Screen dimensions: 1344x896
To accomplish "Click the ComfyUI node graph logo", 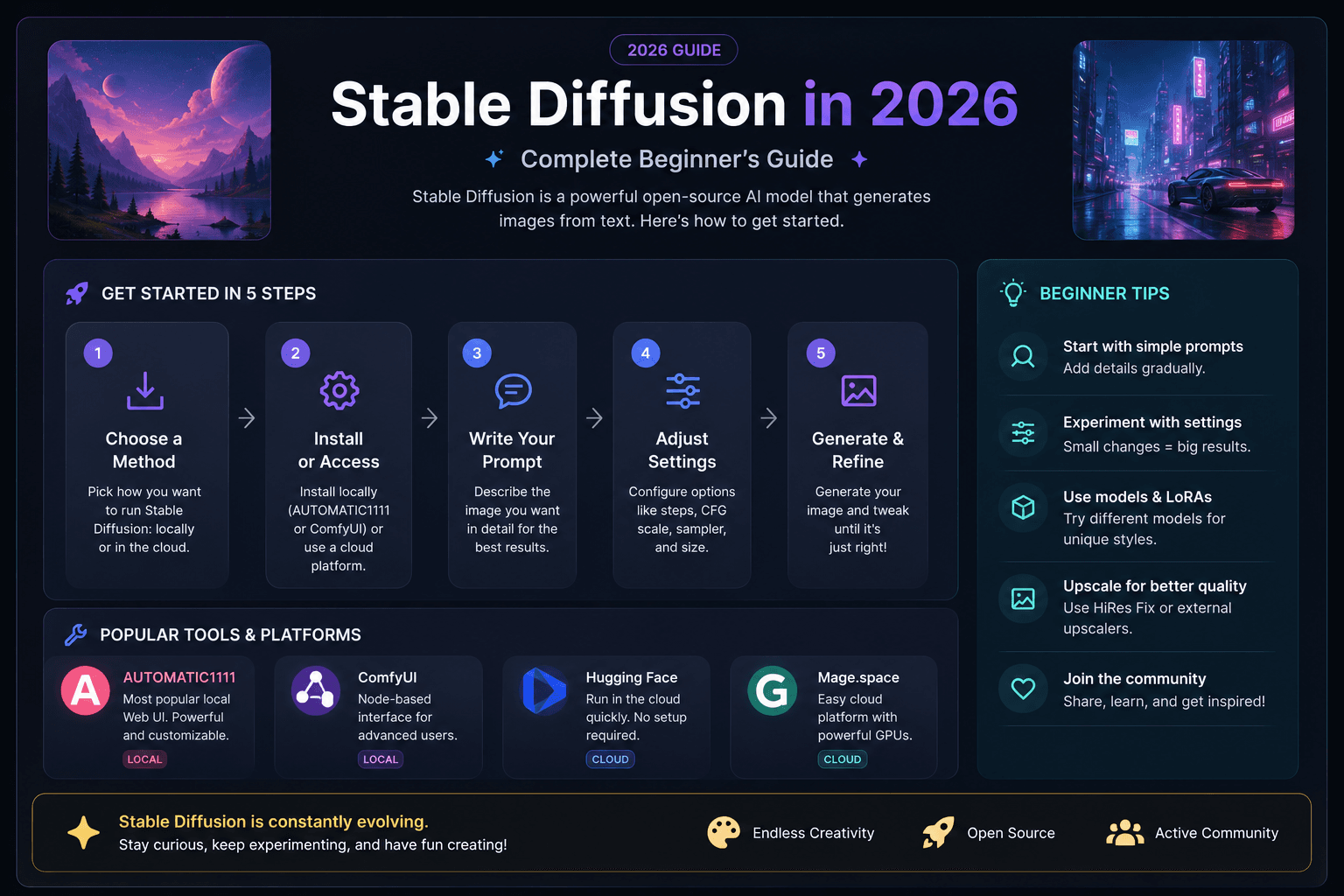I will click(315, 690).
